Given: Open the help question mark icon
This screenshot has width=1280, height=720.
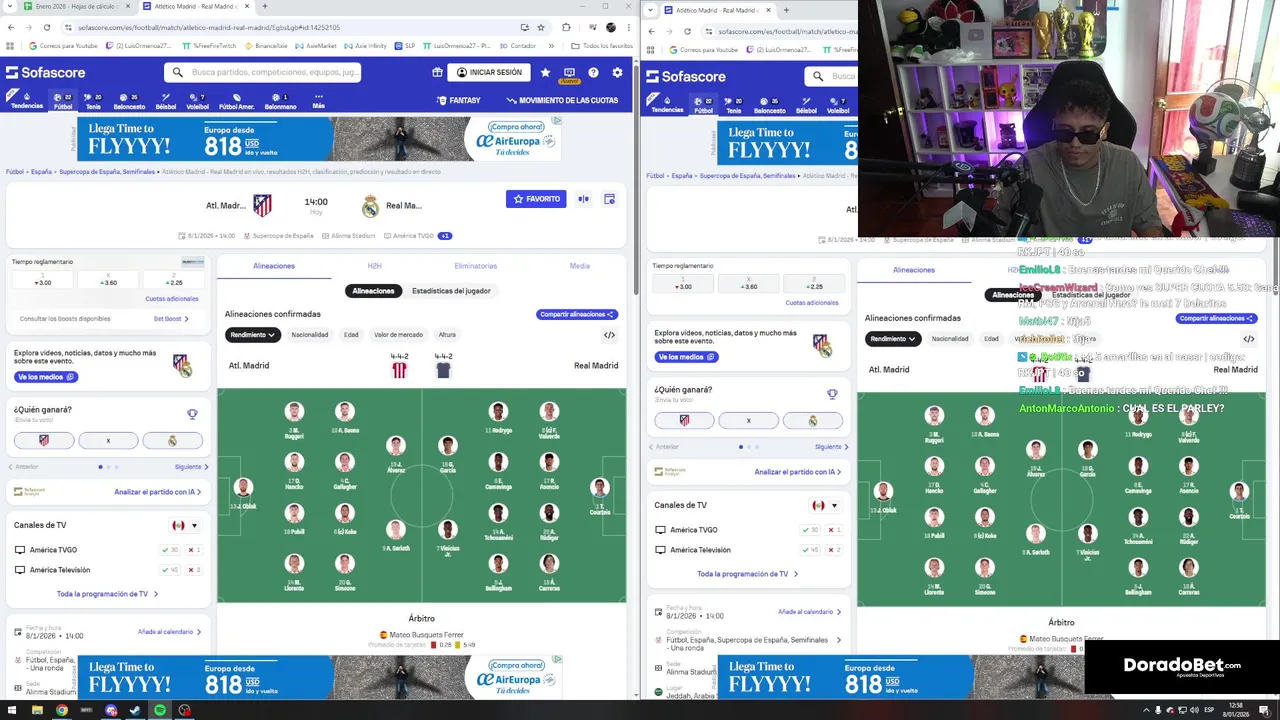Looking at the screenshot, I should 593,72.
